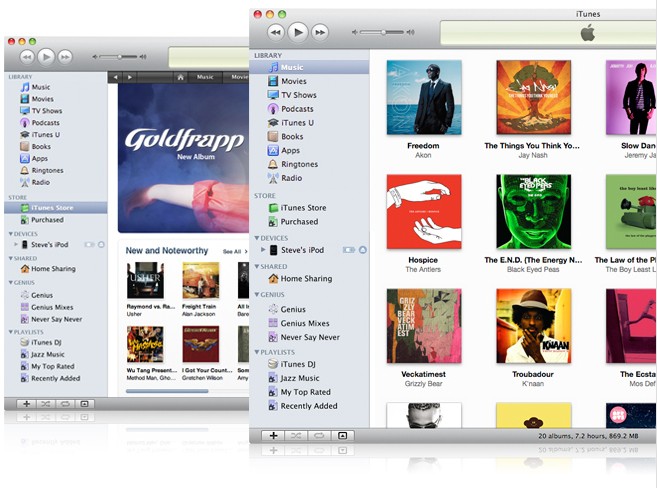Toggle artwork viewer in back window bottom bar
Image resolution: width=657 pixels, height=488 pixels.
click(84, 404)
